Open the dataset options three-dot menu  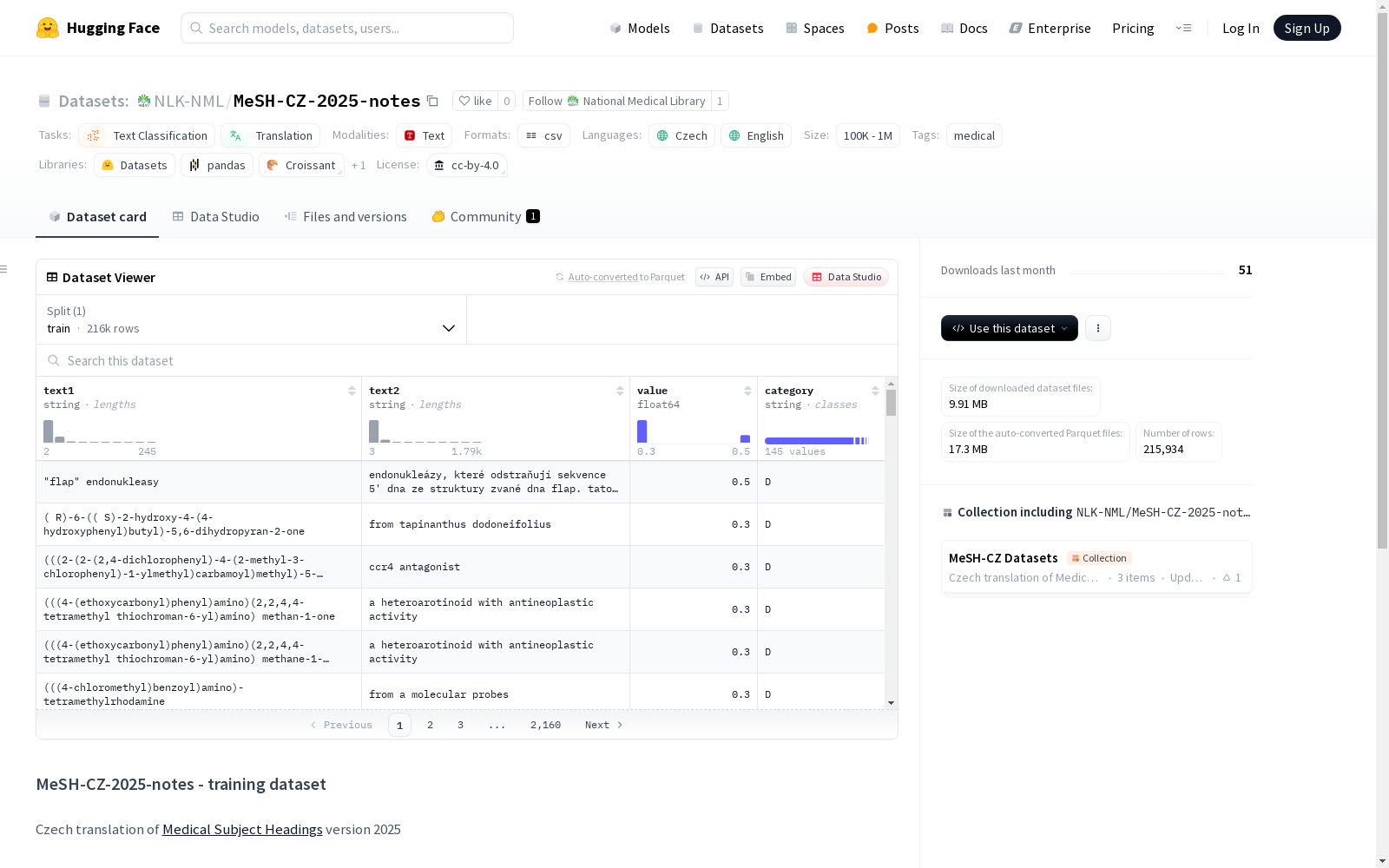pyautogui.click(x=1098, y=328)
